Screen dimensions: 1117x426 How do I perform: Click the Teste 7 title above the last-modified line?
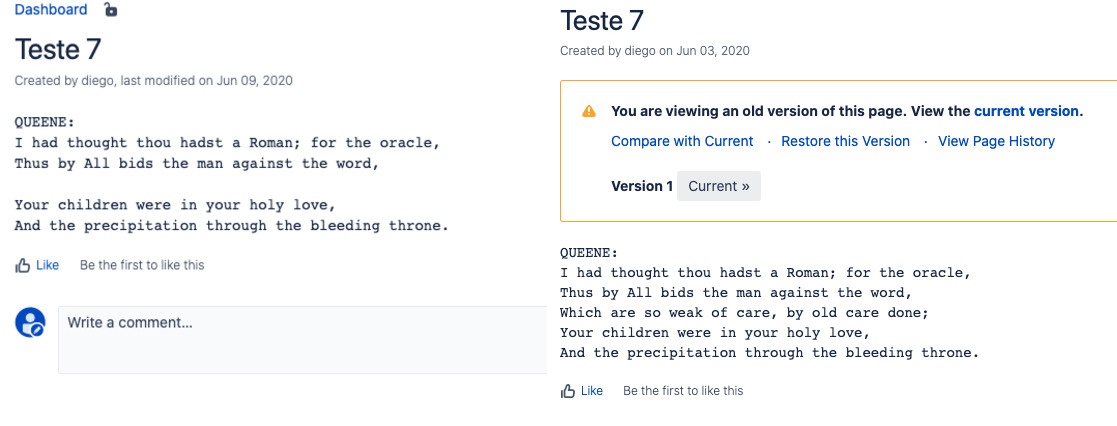[58, 49]
